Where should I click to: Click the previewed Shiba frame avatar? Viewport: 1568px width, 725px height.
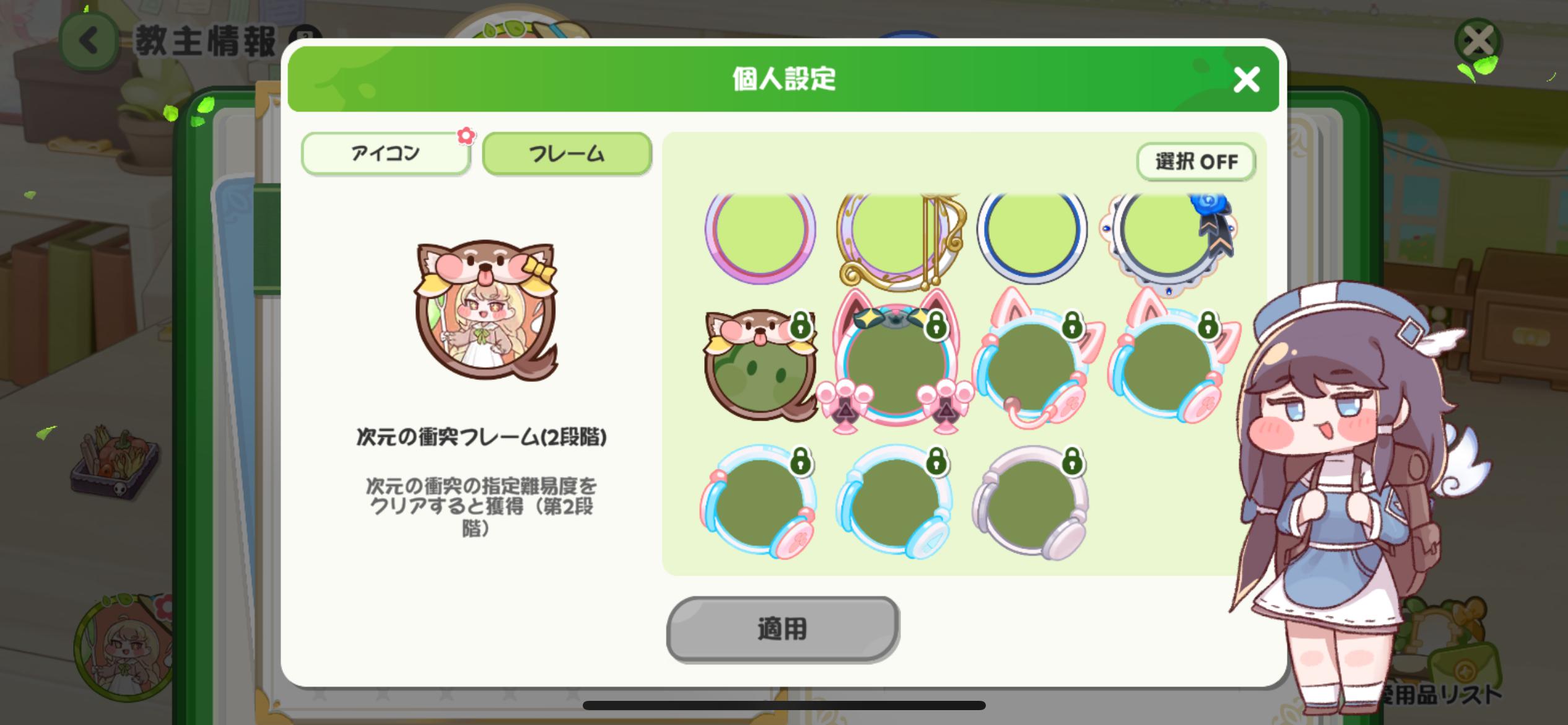click(486, 310)
